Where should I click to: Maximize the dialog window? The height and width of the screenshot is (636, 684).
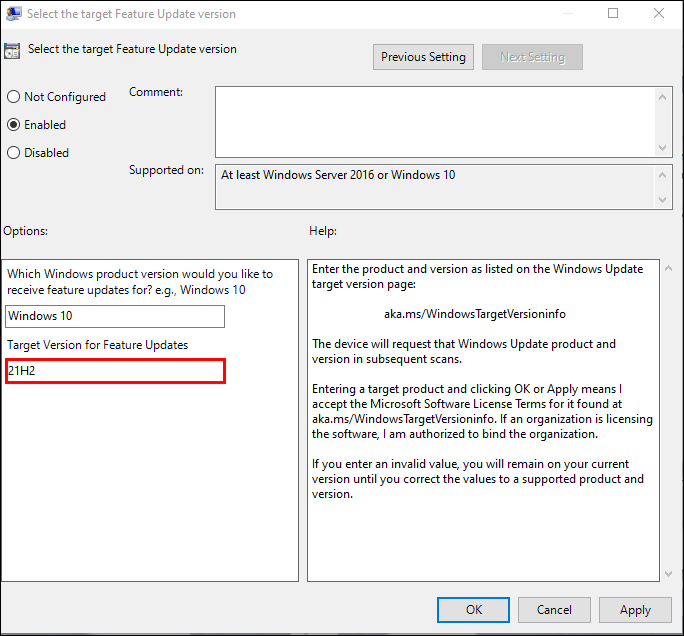pyautogui.click(x=613, y=13)
